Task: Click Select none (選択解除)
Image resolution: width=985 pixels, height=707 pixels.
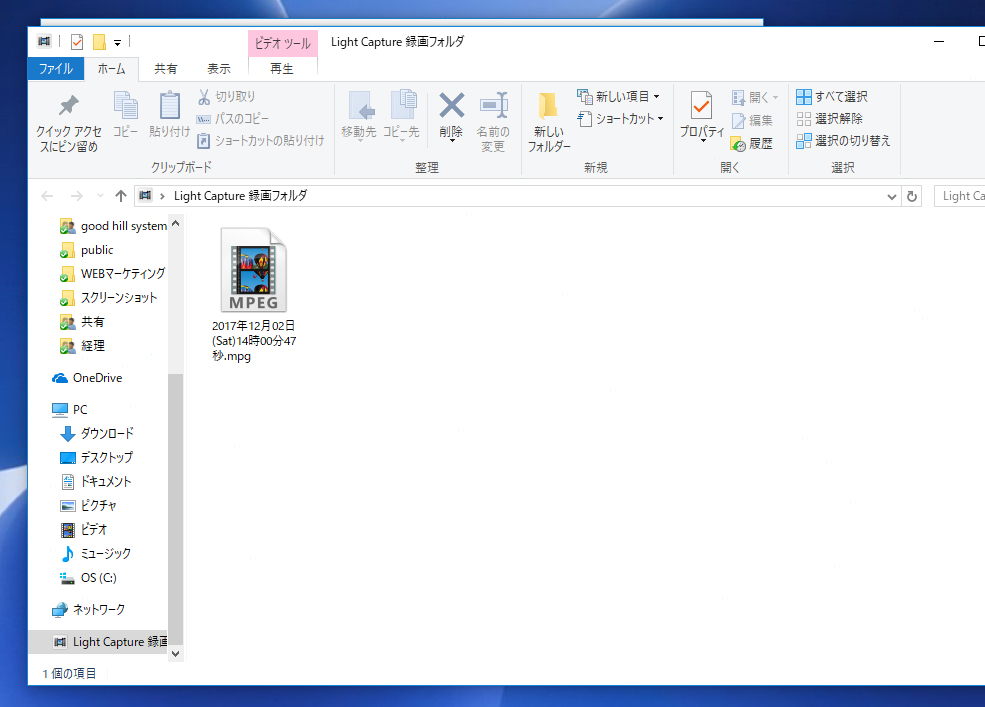Action: [829, 119]
